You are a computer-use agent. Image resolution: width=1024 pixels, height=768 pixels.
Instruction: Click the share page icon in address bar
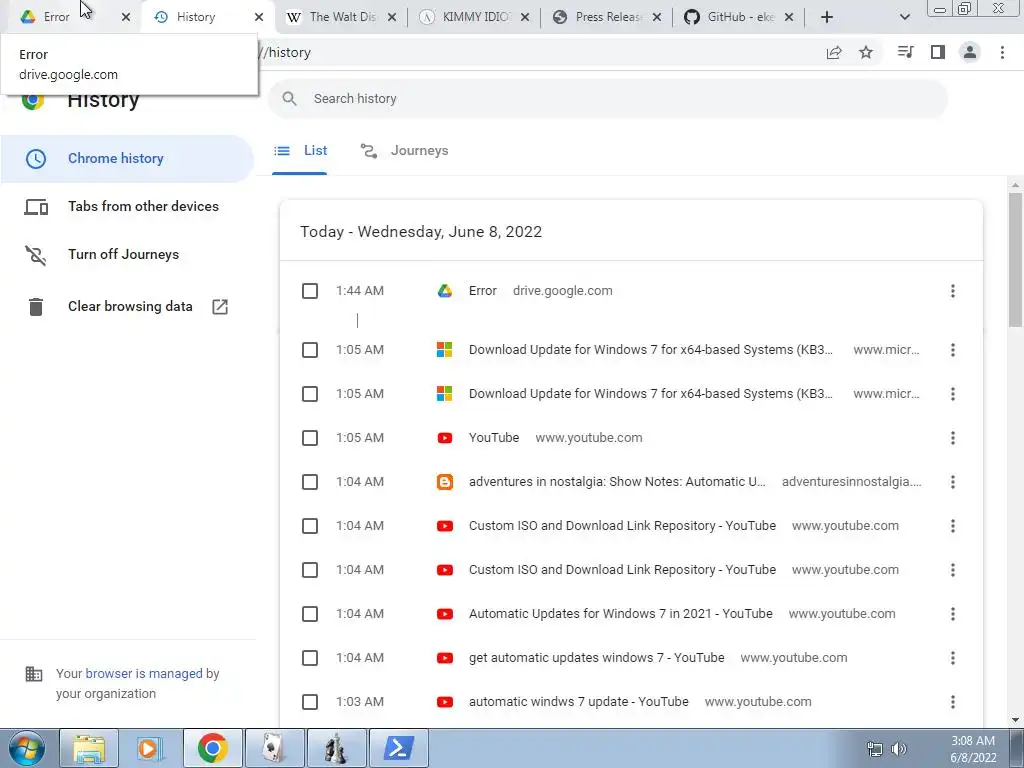pos(834,53)
